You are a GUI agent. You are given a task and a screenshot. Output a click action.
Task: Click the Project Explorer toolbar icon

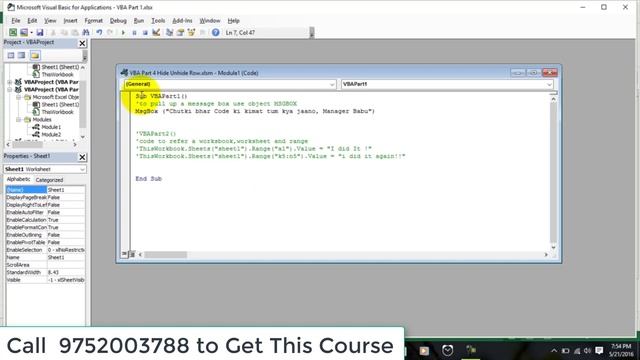169,32
